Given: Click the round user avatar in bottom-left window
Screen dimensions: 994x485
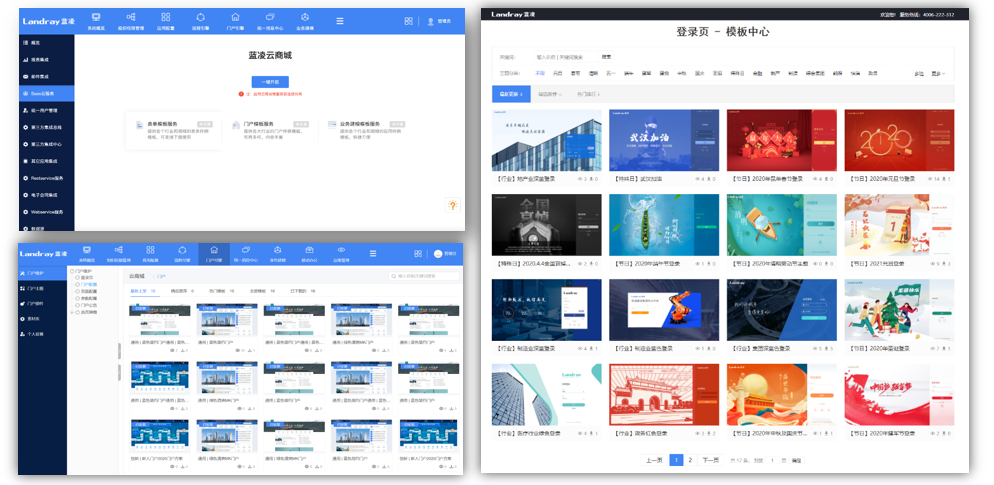Looking at the screenshot, I should 438,254.
